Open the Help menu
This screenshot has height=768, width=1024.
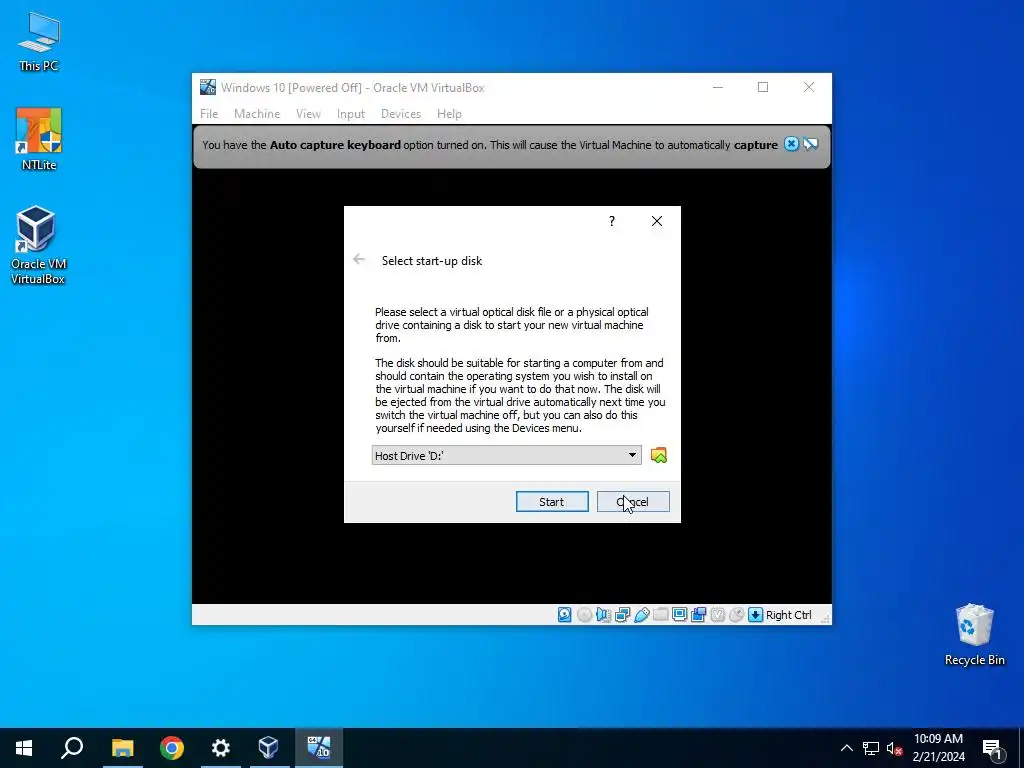click(449, 114)
